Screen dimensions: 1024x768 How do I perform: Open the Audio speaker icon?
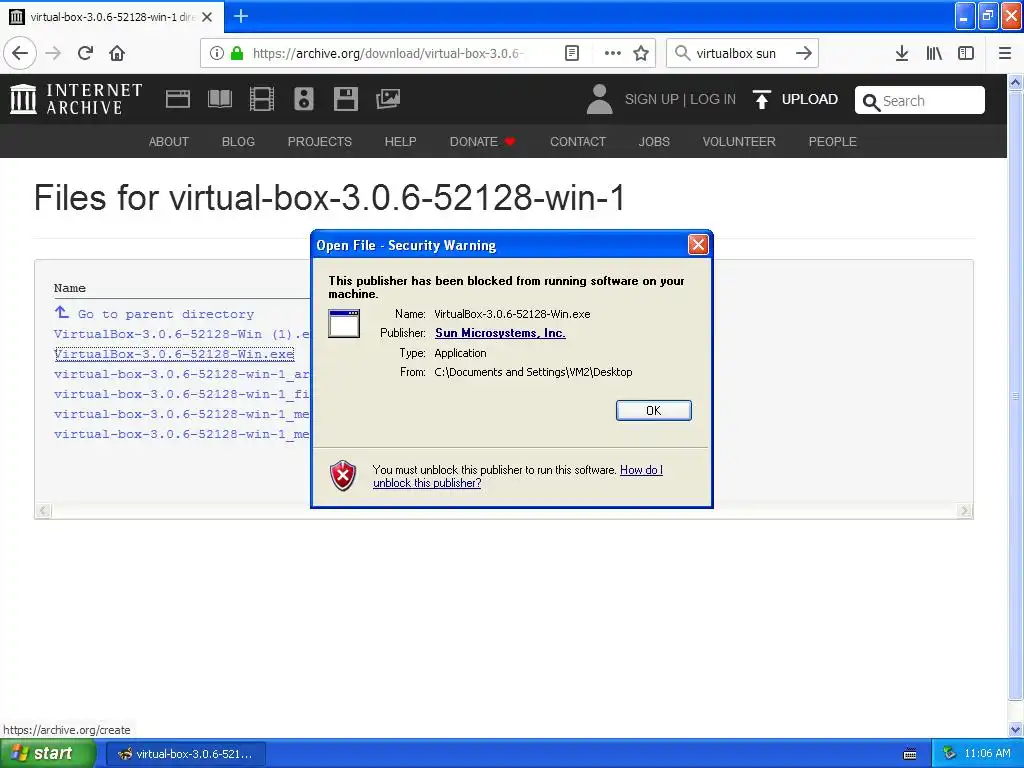[x=304, y=99]
